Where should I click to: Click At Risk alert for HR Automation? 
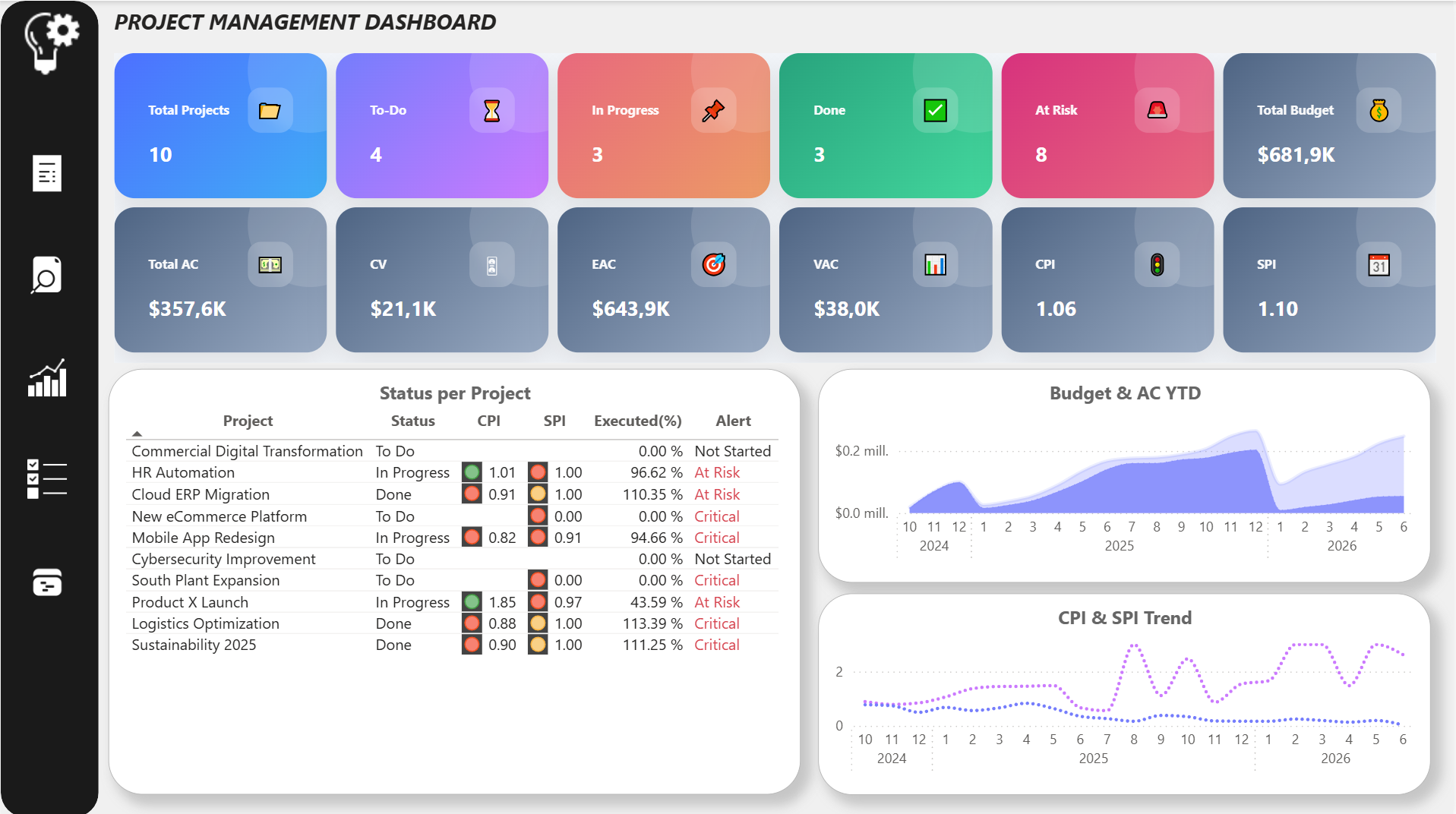pos(717,472)
